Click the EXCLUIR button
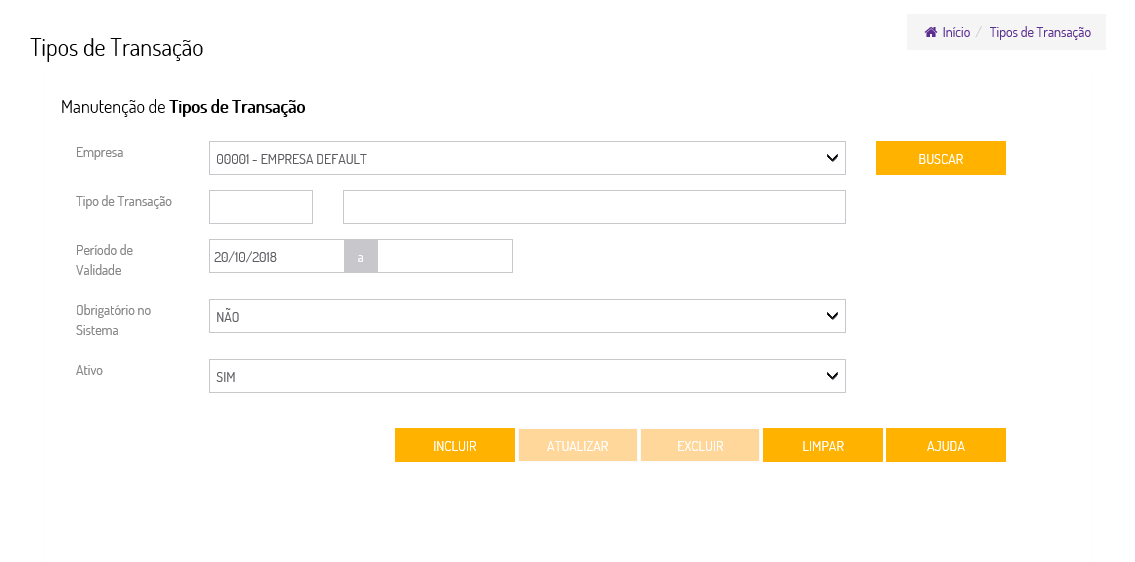This screenshot has width=1135, height=562. click(x=700, y=446)
